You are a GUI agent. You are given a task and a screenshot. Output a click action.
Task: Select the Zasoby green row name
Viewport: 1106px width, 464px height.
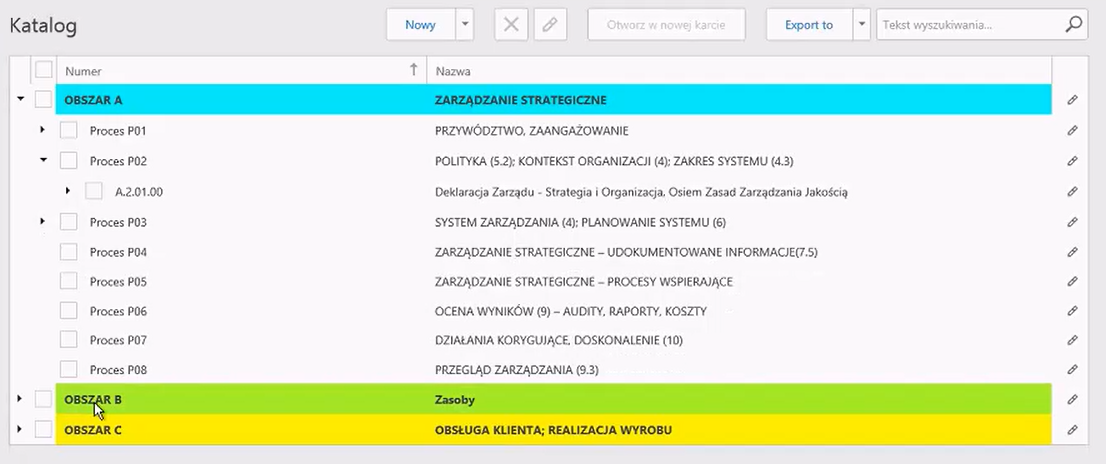click(x=455, y=400)
